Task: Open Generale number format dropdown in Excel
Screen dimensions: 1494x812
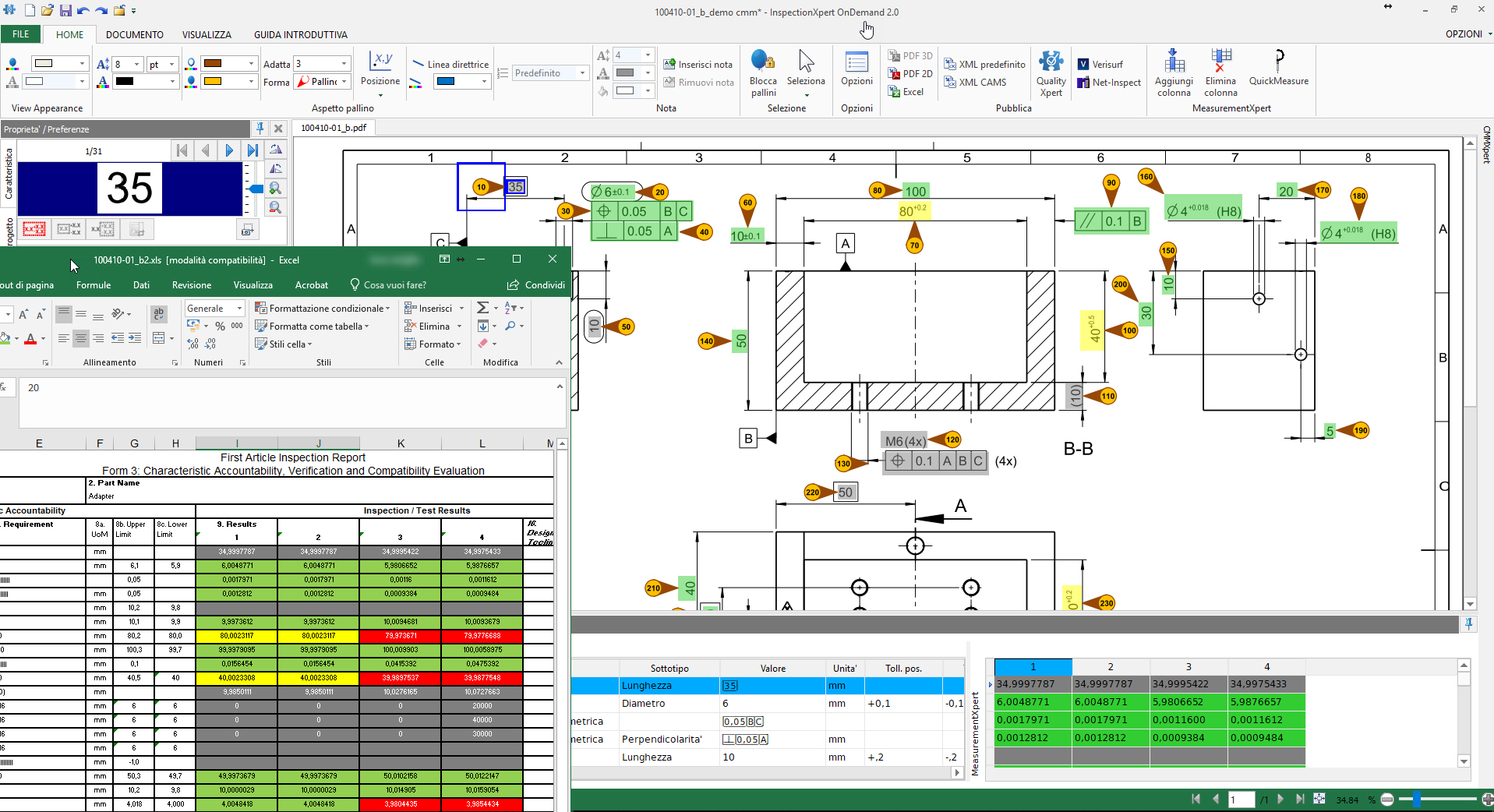Action: coord(239,309)
